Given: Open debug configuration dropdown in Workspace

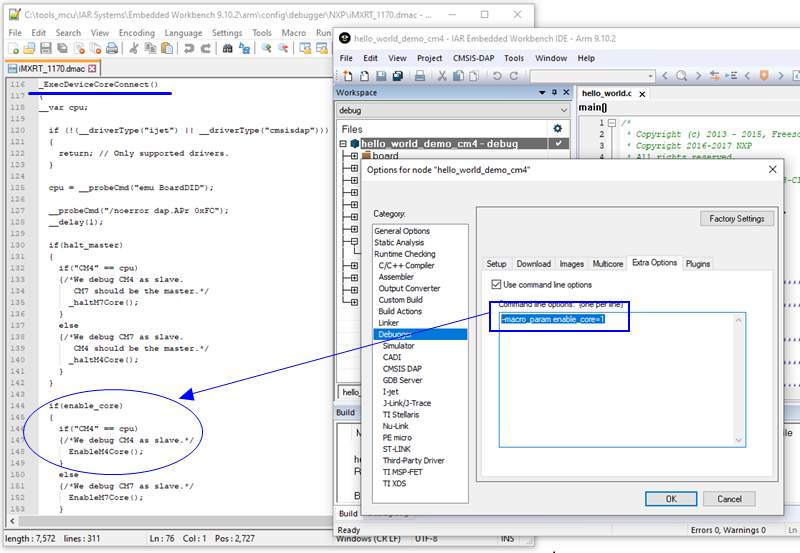Looking at the screenshot, I should click(453, 110).
